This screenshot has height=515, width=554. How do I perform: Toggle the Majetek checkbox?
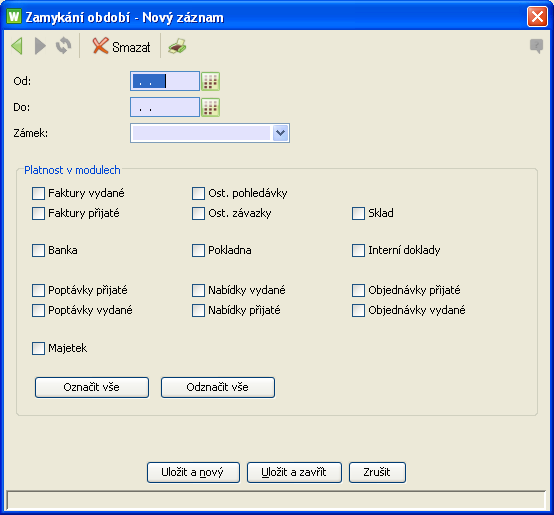tap(38, 348)
